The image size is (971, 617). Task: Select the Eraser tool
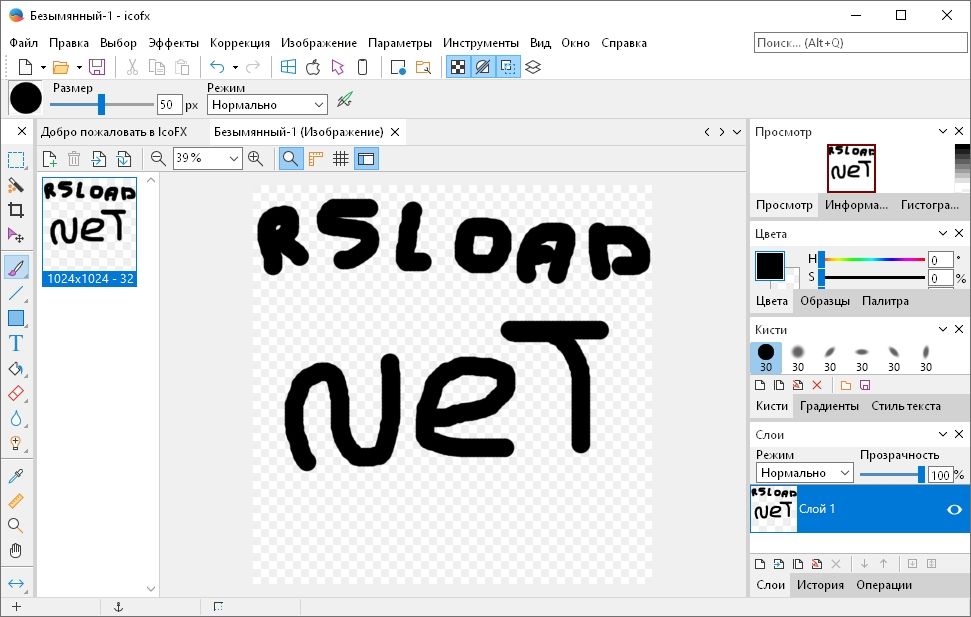16,393
